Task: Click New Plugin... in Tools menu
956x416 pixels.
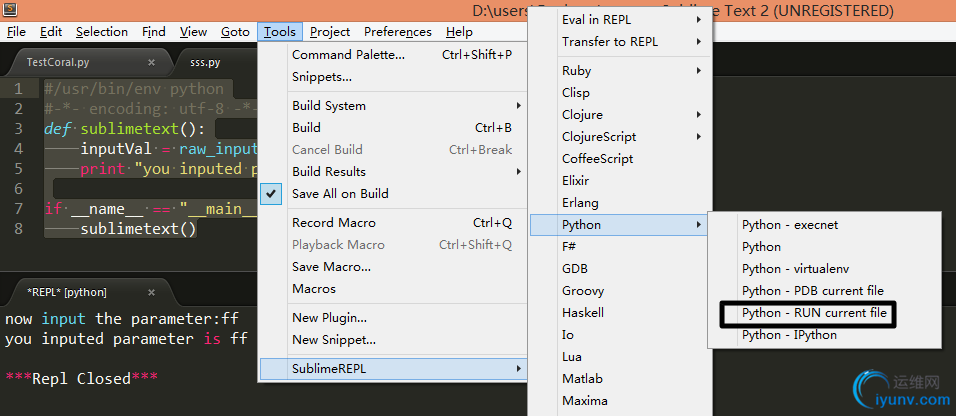Action: [329, 317]
